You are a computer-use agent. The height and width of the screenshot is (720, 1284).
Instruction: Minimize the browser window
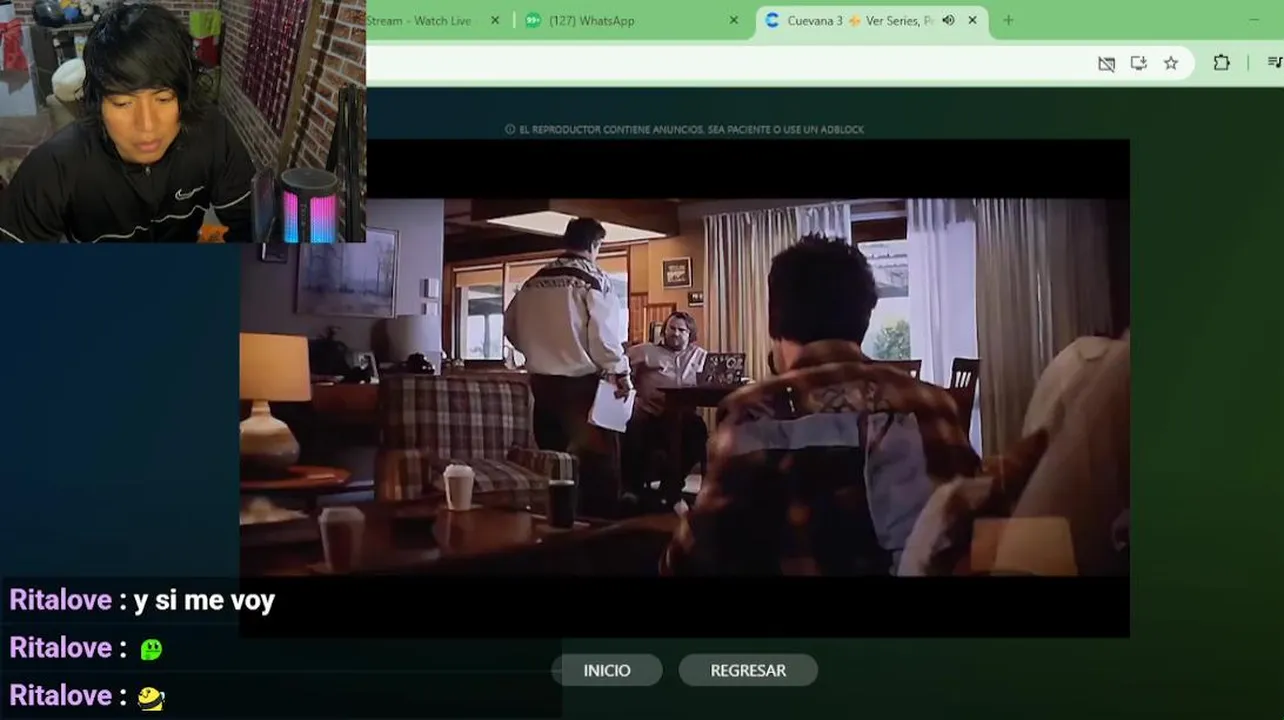1254,21
